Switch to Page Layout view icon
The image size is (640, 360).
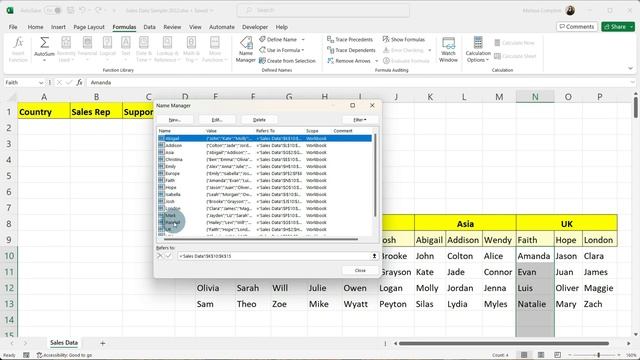(x=541, y=355)
